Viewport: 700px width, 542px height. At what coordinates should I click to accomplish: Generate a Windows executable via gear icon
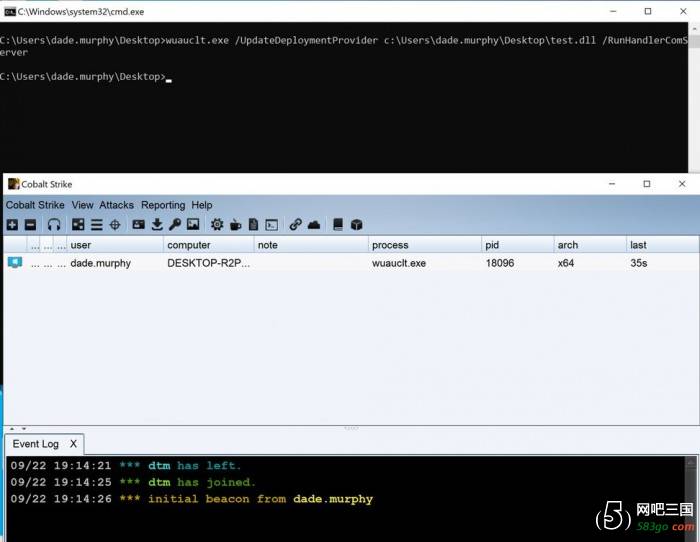click(x=217, y=225)
